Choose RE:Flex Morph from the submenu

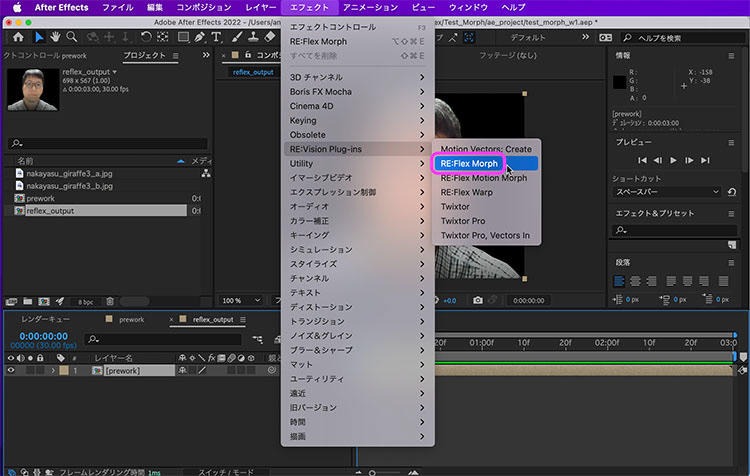click(x=486, y=164)
